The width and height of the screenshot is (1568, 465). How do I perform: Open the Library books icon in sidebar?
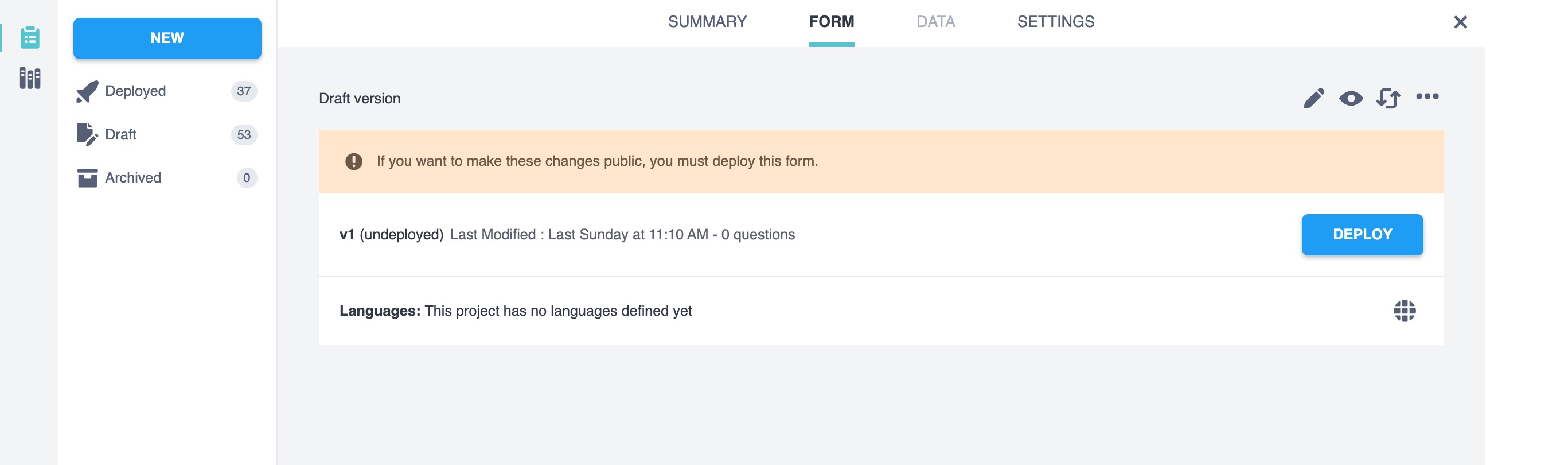[x=30, y=78]
